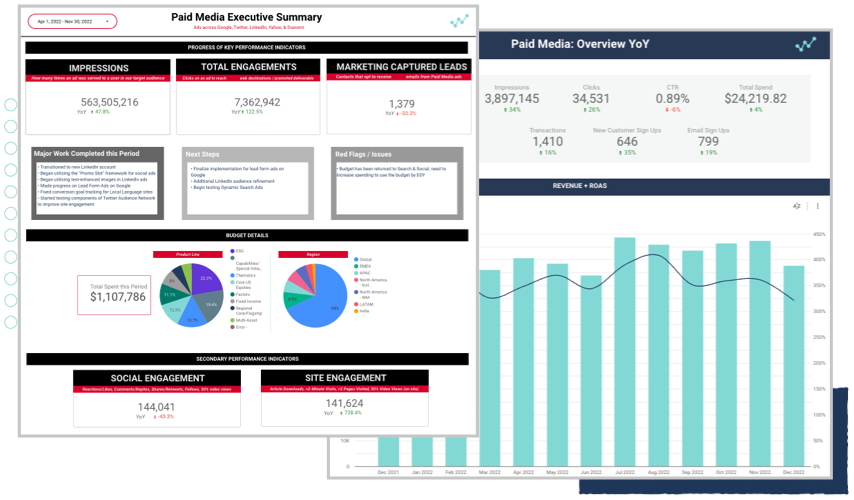Click the Nov 2022 bar in the Revenue chart
854x500 pixels.
(760, 353)
